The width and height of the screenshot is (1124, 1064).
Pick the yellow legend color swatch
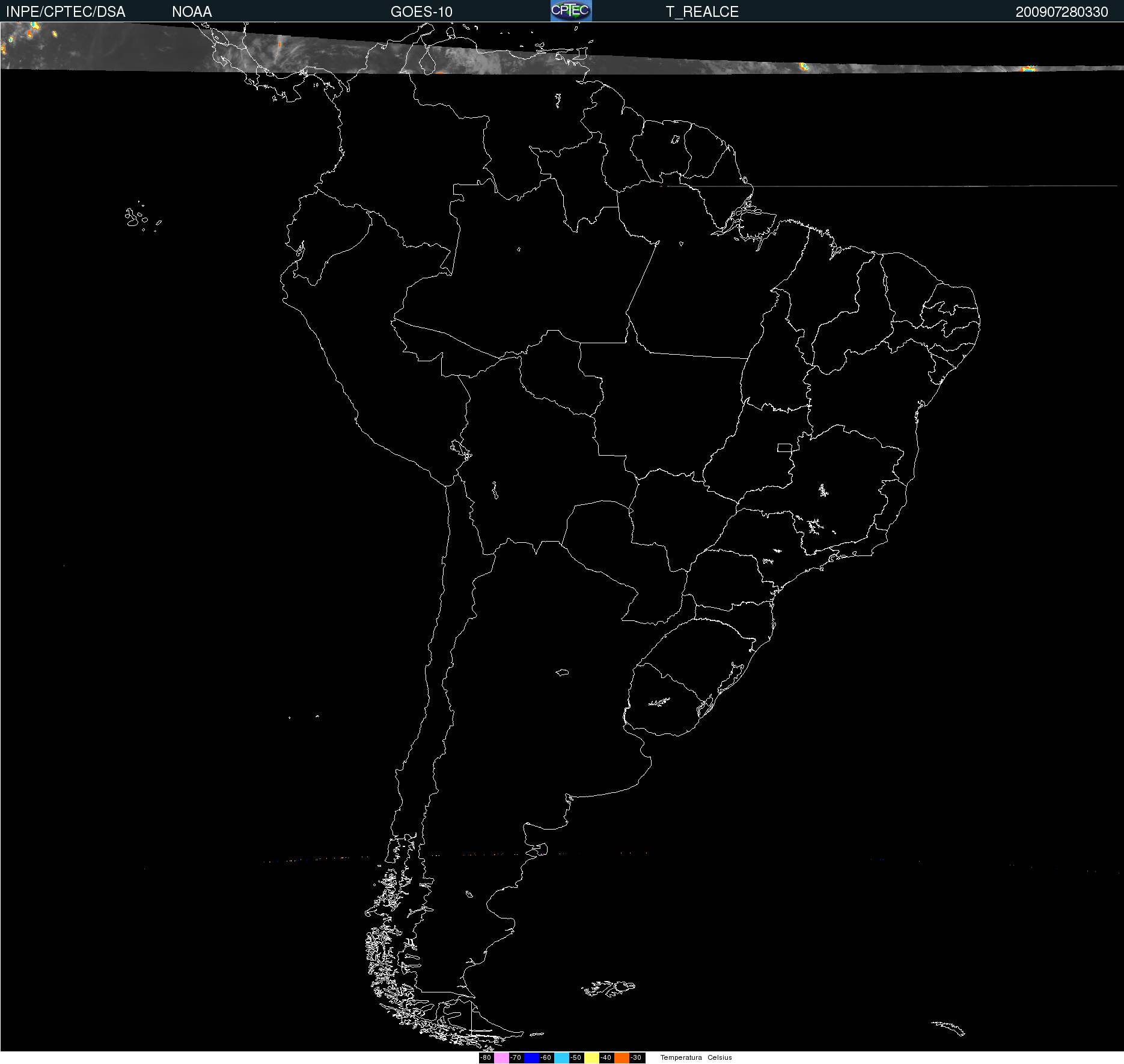pyautogui.click(x=591, y=1057)
